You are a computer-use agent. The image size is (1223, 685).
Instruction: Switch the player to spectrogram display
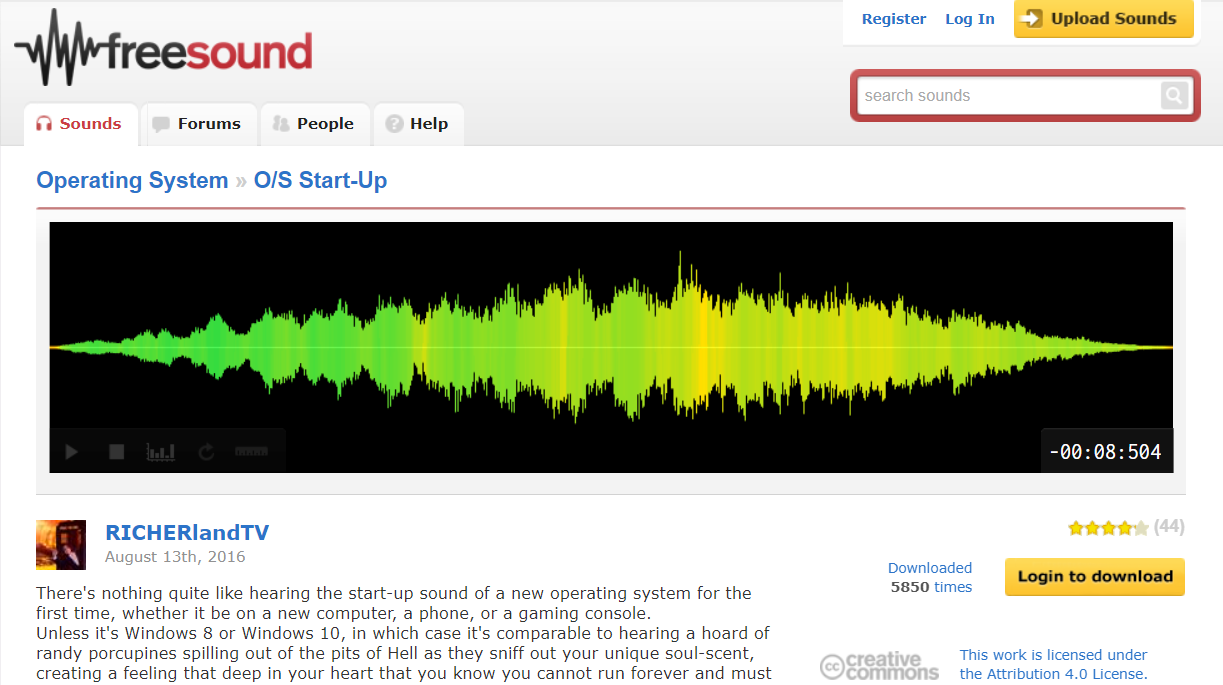click(161, 452)
